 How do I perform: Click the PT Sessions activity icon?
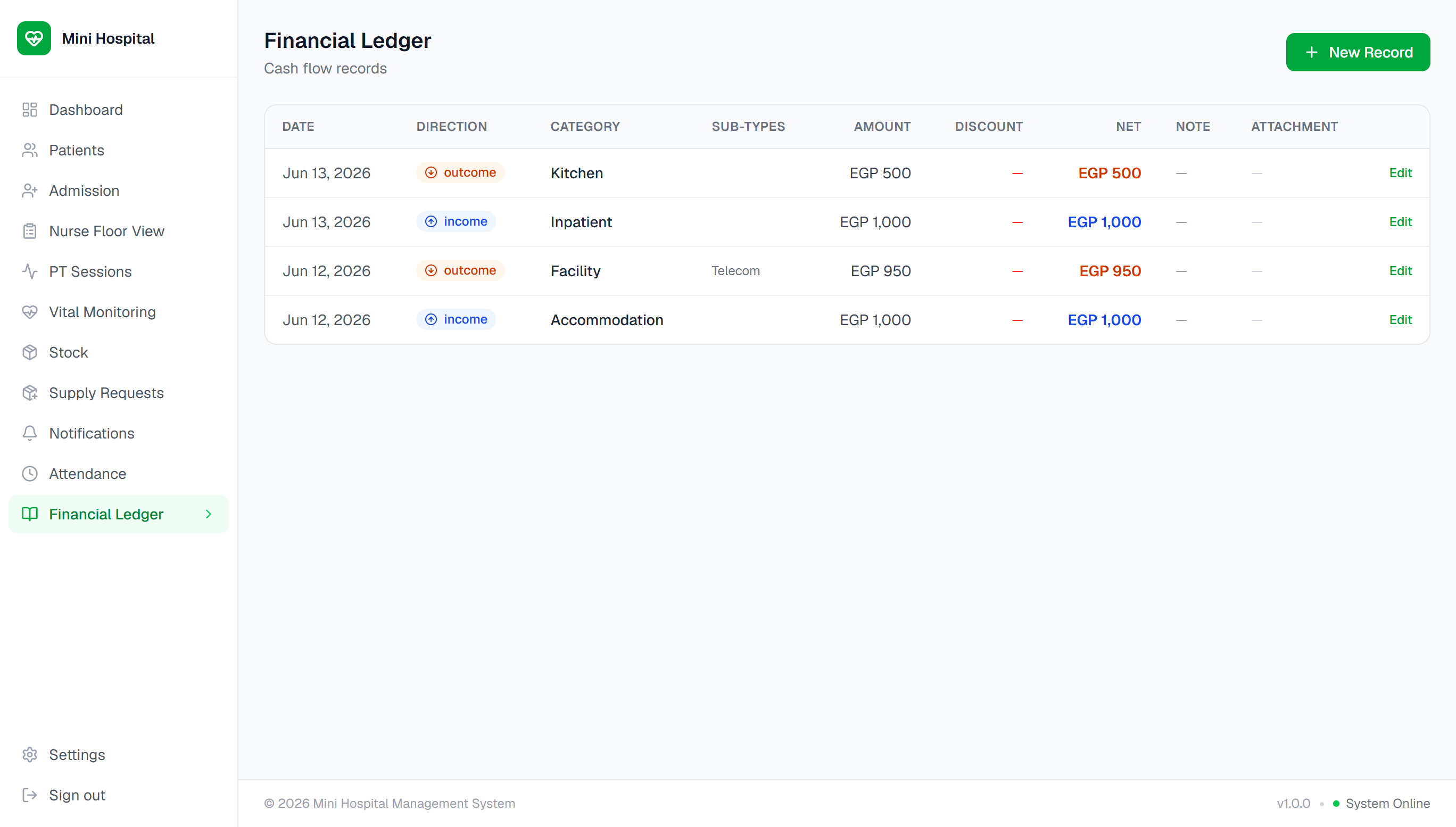(x=29, y=271)
